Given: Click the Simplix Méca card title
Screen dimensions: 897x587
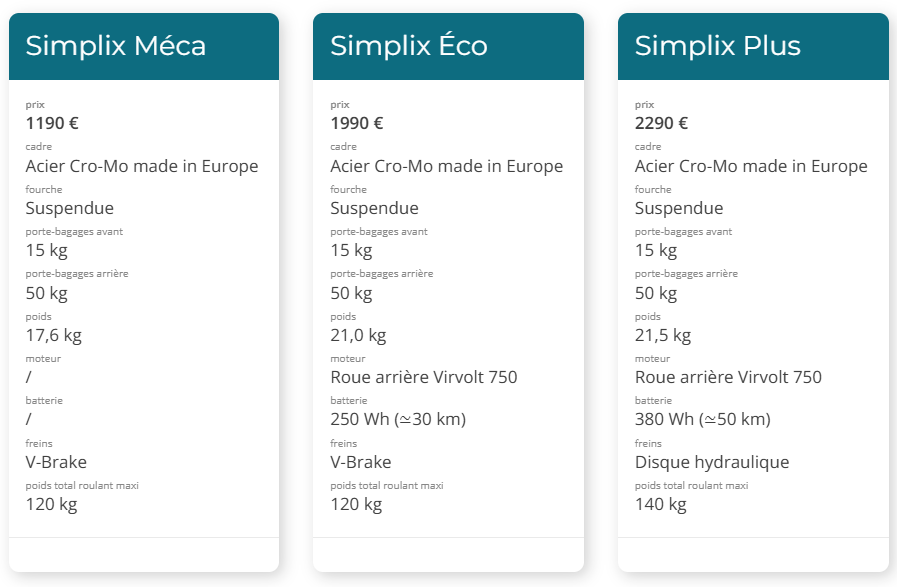Looking at the screenshot, I should click(115, 46).
